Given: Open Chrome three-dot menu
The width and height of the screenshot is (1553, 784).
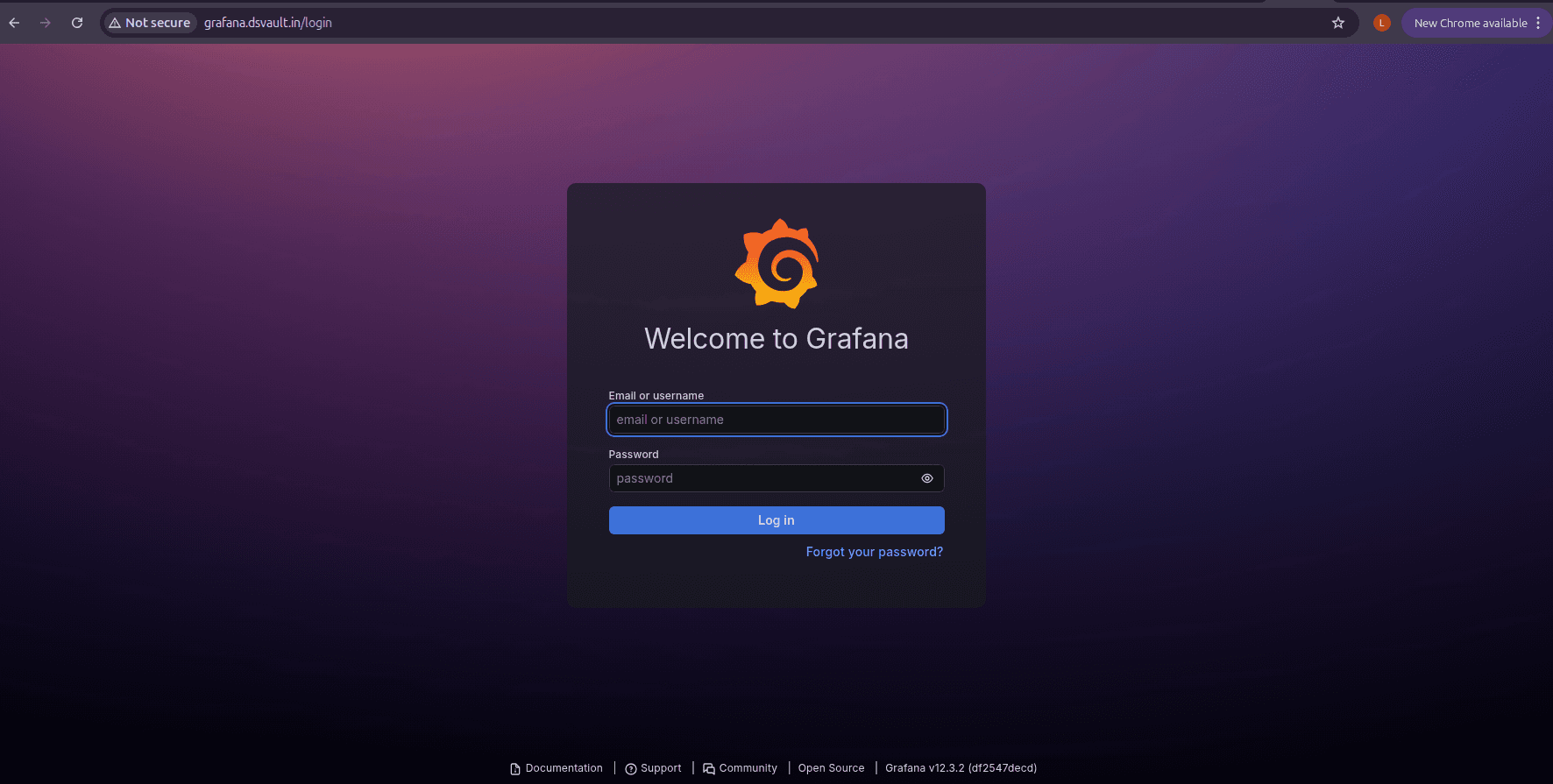Looking at the screenshot, I should [1538, 23].
